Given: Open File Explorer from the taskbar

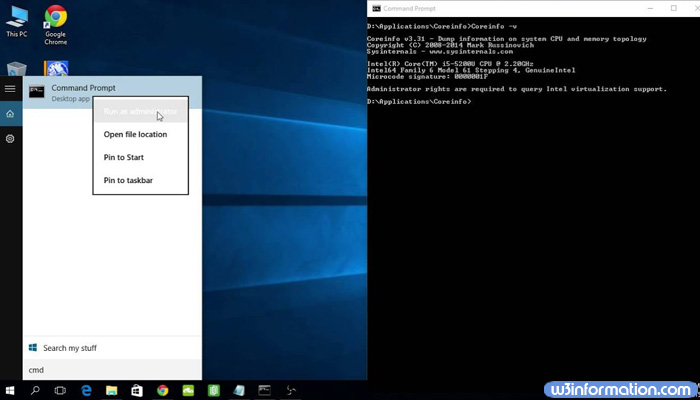Looking at the screenshot, I should click(x=112, y=391).
